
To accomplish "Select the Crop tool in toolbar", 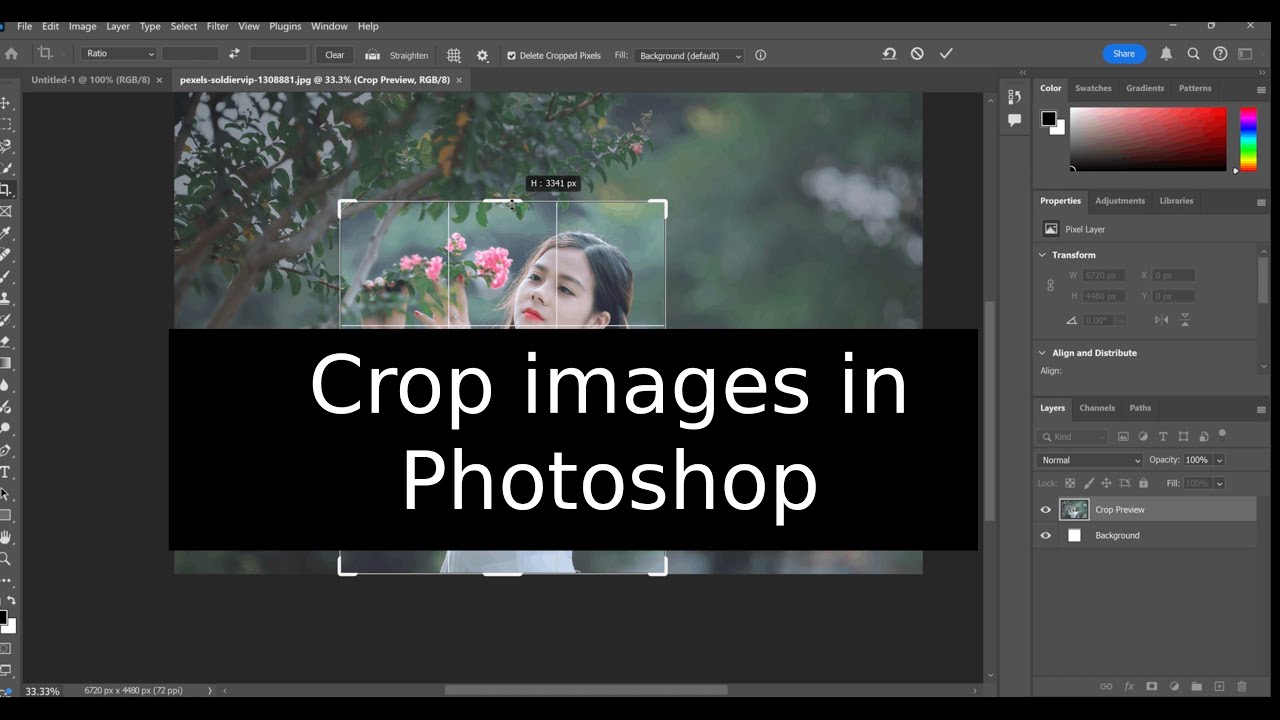I will [x=5, y=190].
